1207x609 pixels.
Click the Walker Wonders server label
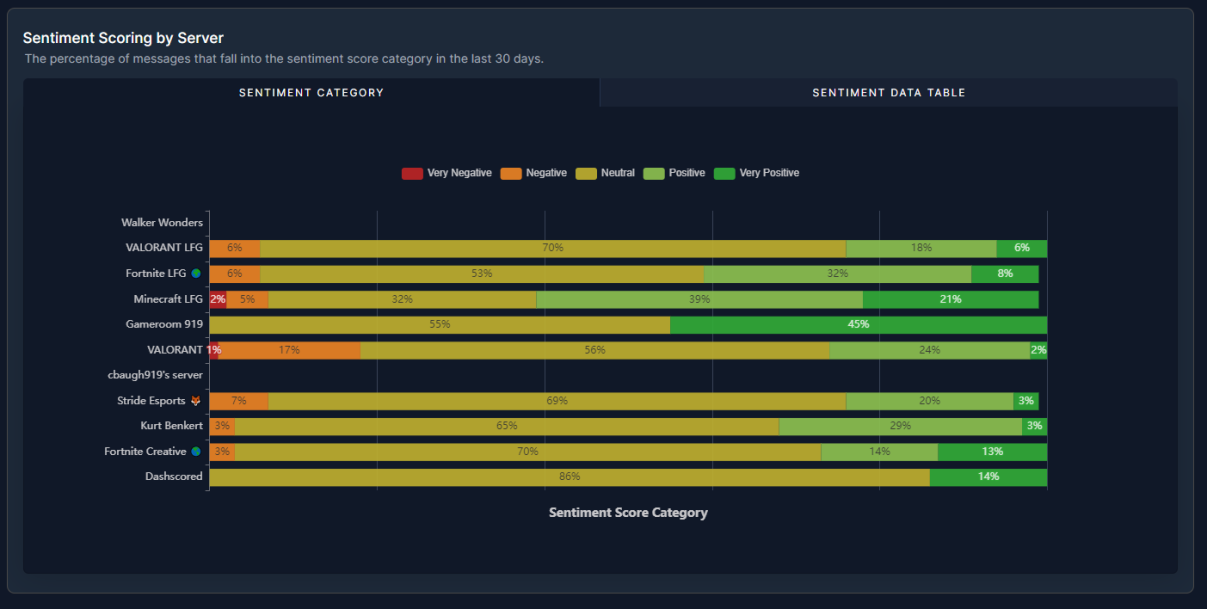click(162, 223)
